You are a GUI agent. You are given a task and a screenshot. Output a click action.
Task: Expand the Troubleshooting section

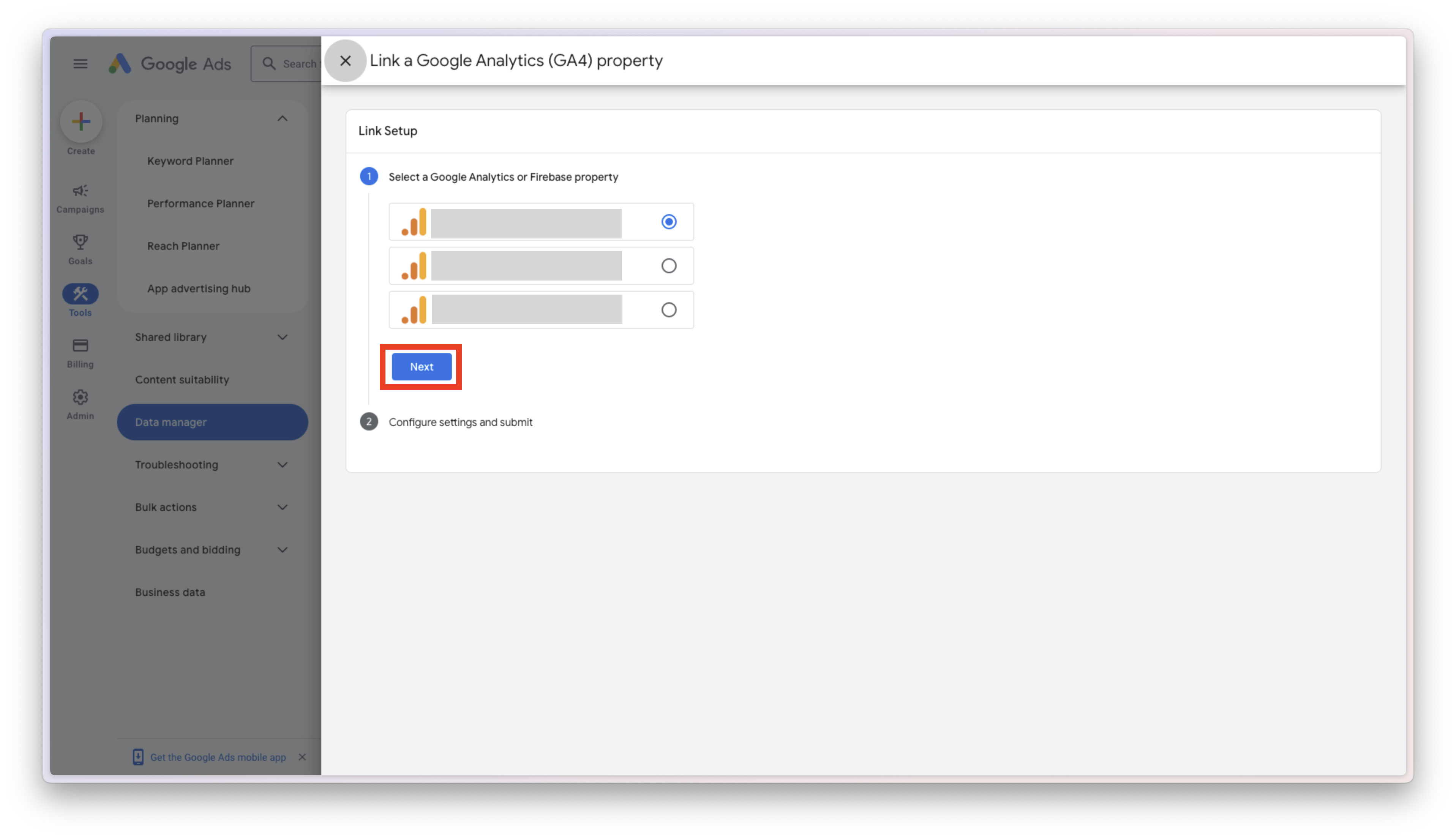[x=282, y=464]
